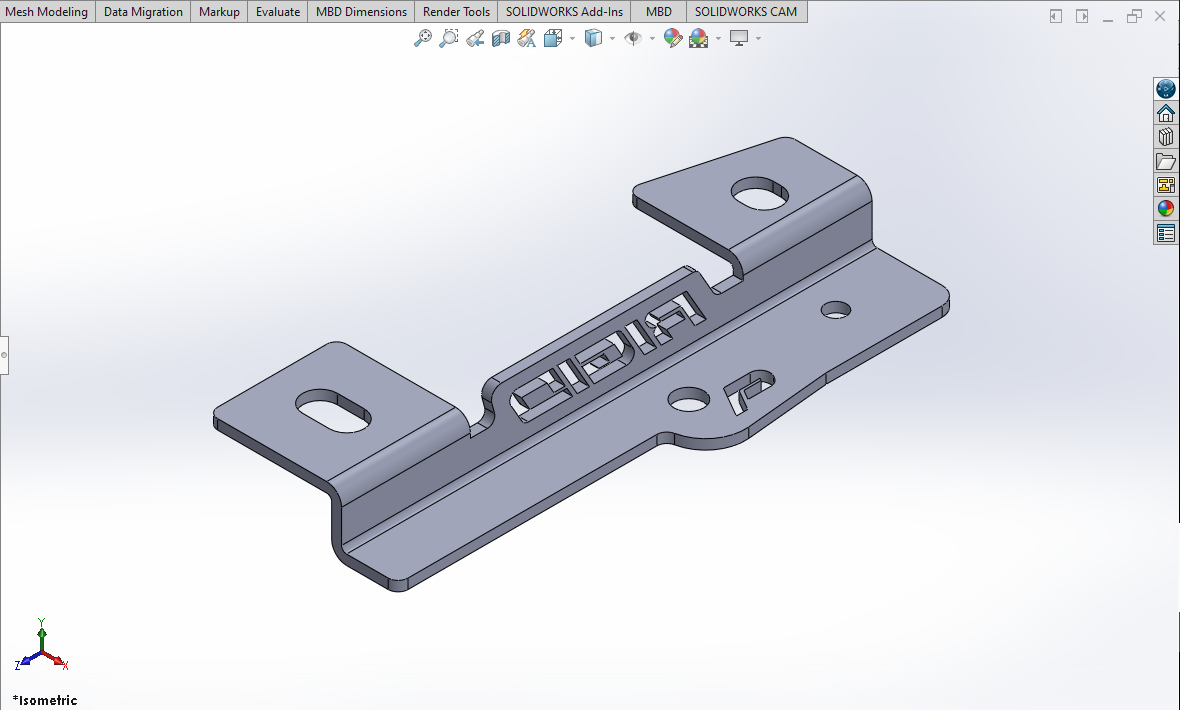Select the Zoom to Area tool
This screenshot has width=1180, height=710.
(x=449, y=38)
